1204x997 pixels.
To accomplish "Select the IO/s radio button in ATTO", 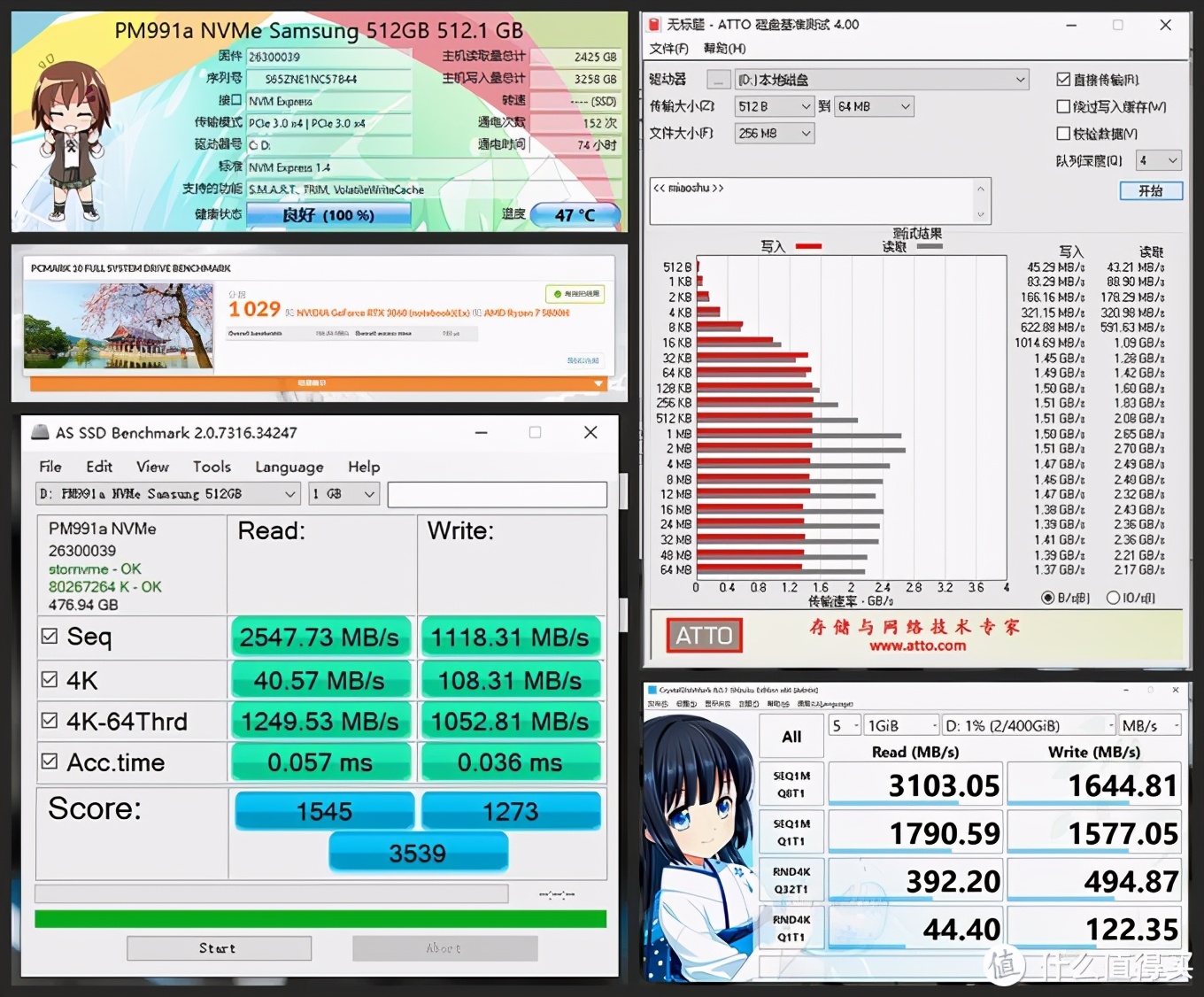I will tap(1113, 598).
